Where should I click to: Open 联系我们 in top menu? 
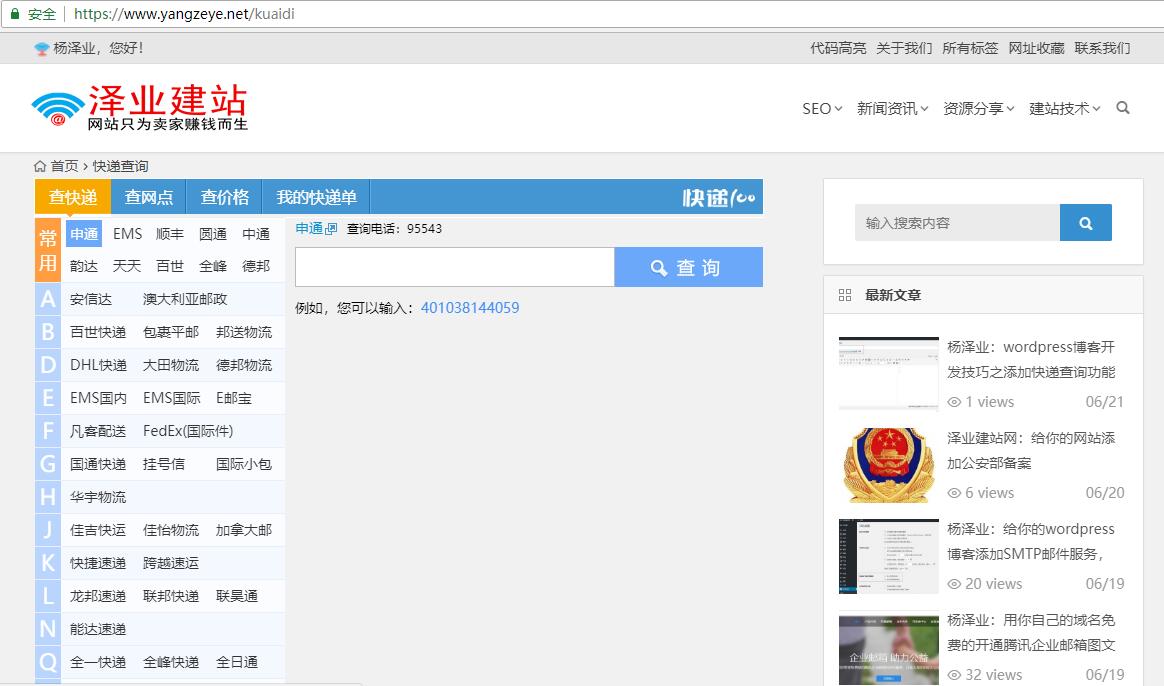coord(1102,48)
